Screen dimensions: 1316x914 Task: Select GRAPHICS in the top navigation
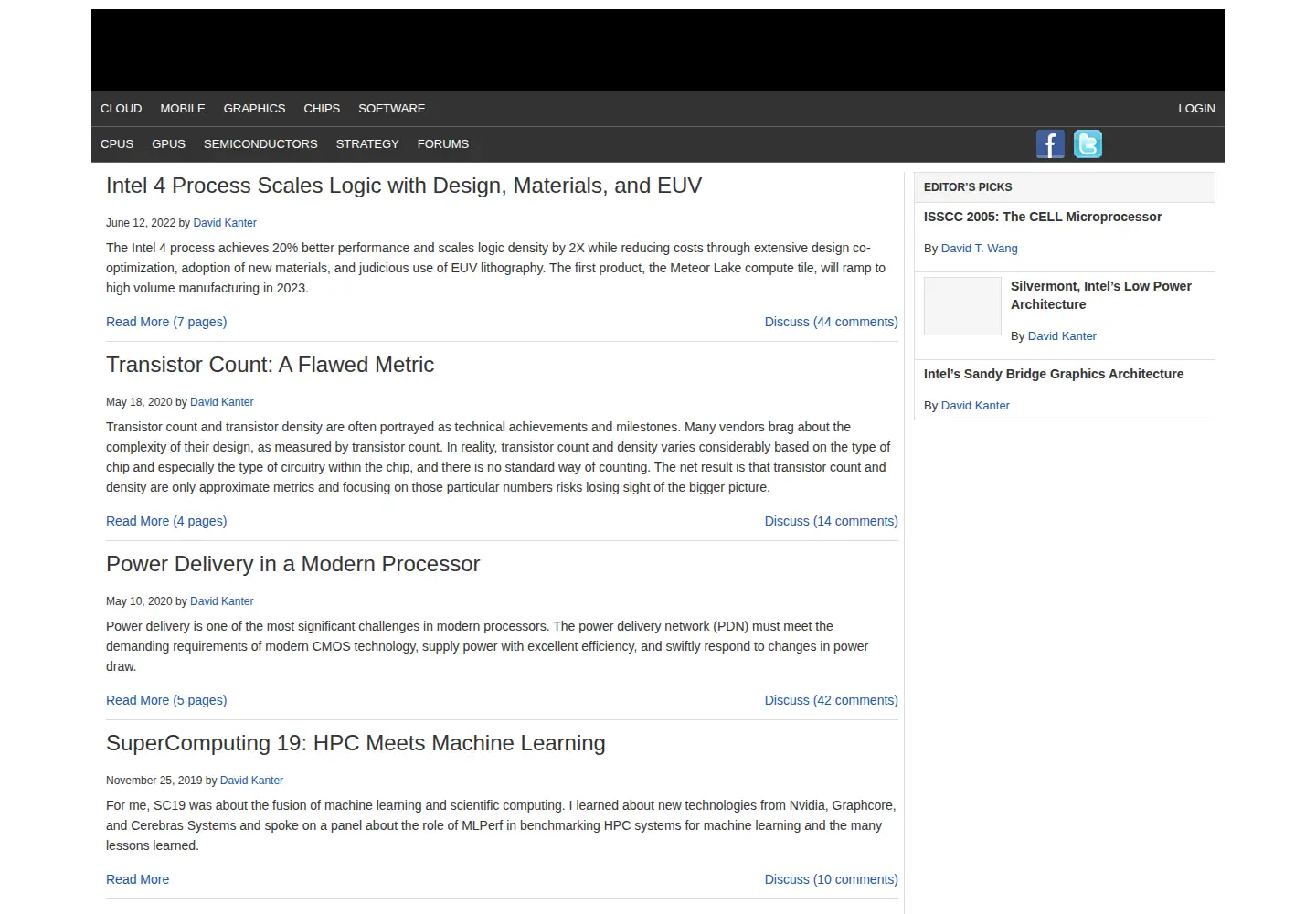(x=254, y=109)
